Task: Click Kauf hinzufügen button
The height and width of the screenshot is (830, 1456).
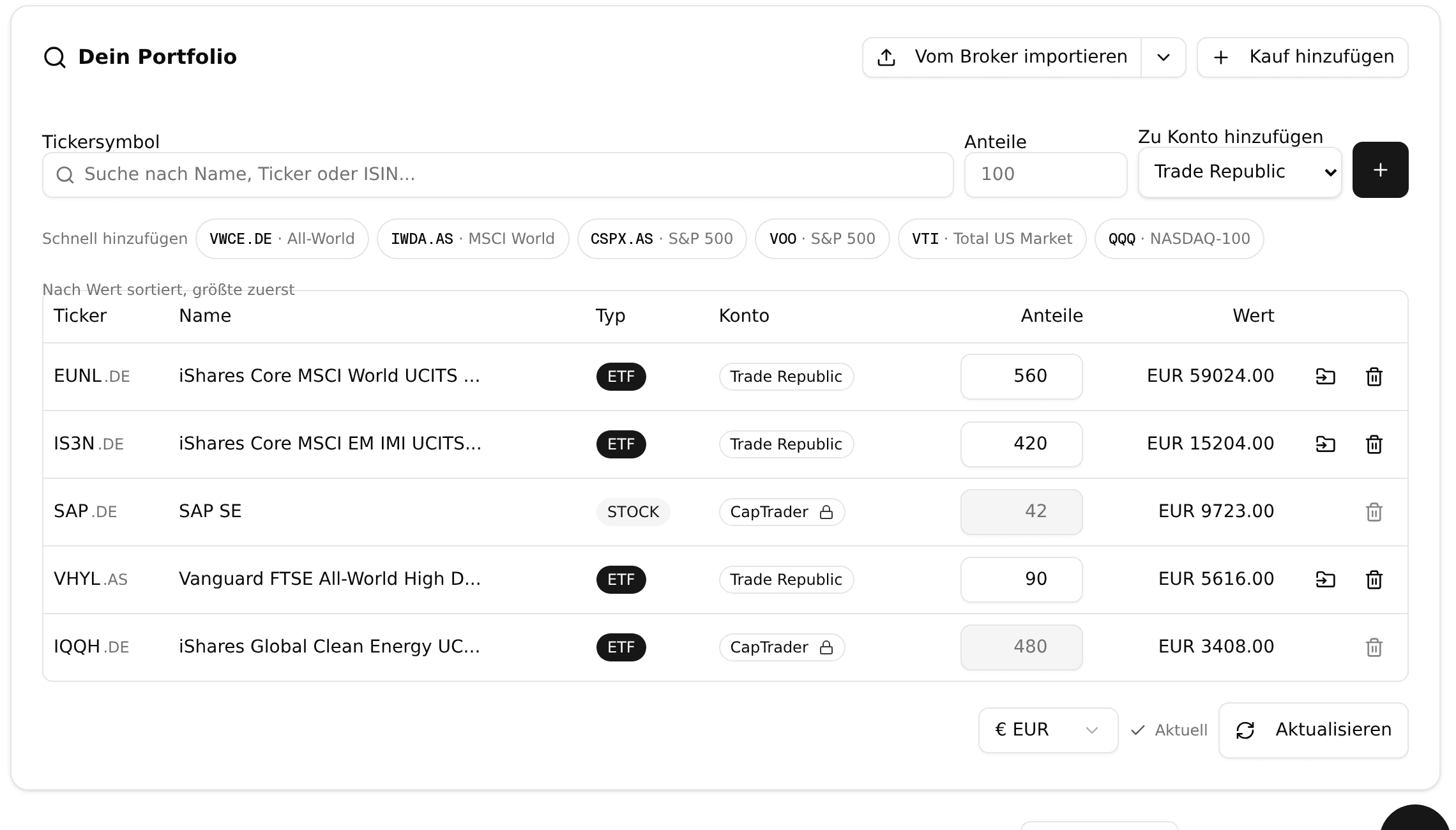Action: [x=1303, y=57]
